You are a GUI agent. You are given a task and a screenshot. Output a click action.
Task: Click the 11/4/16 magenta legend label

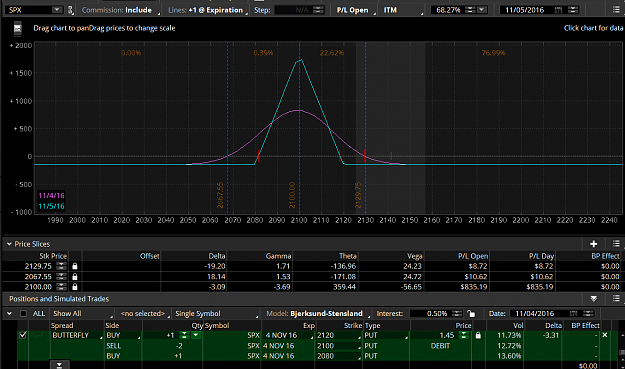(x=51, y=195)
